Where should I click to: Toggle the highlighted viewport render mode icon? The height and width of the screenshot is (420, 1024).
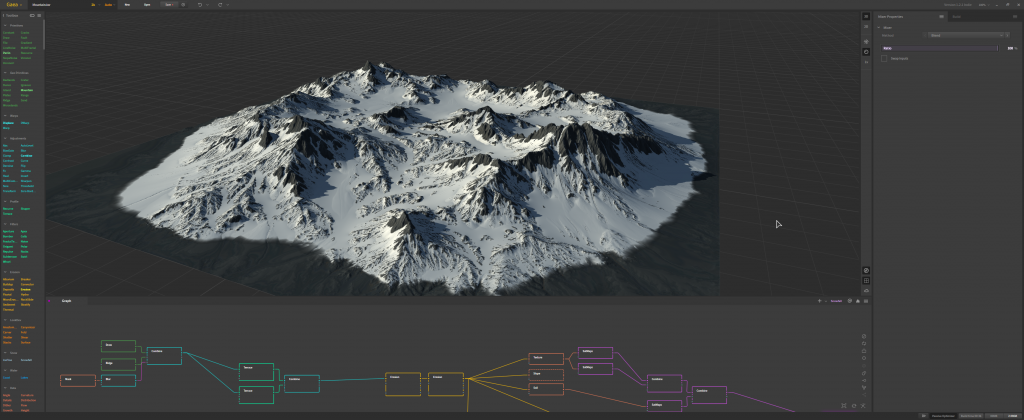coord(866,52)
